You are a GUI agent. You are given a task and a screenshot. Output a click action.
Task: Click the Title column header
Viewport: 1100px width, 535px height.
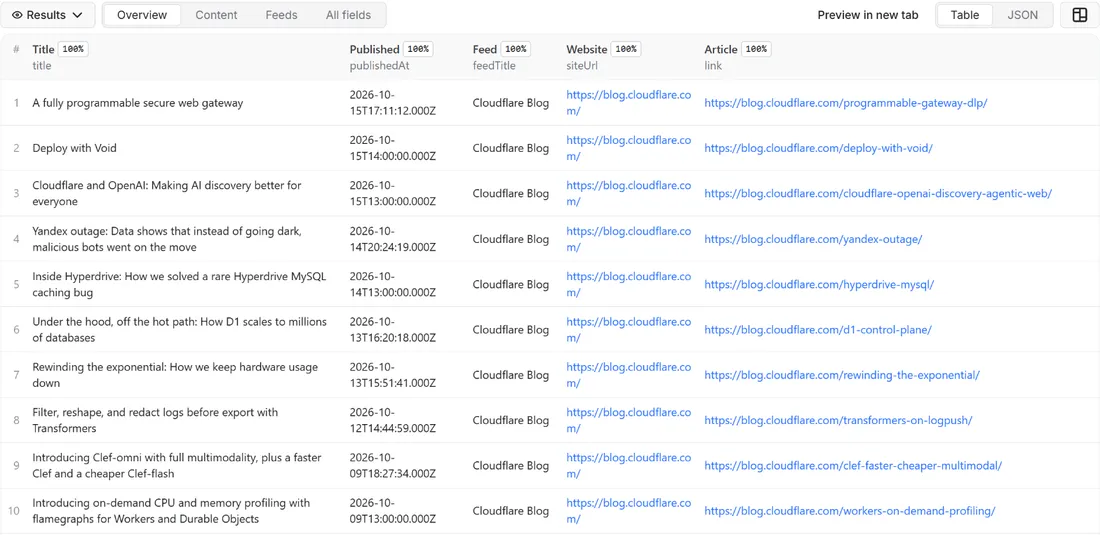point(43,49)
